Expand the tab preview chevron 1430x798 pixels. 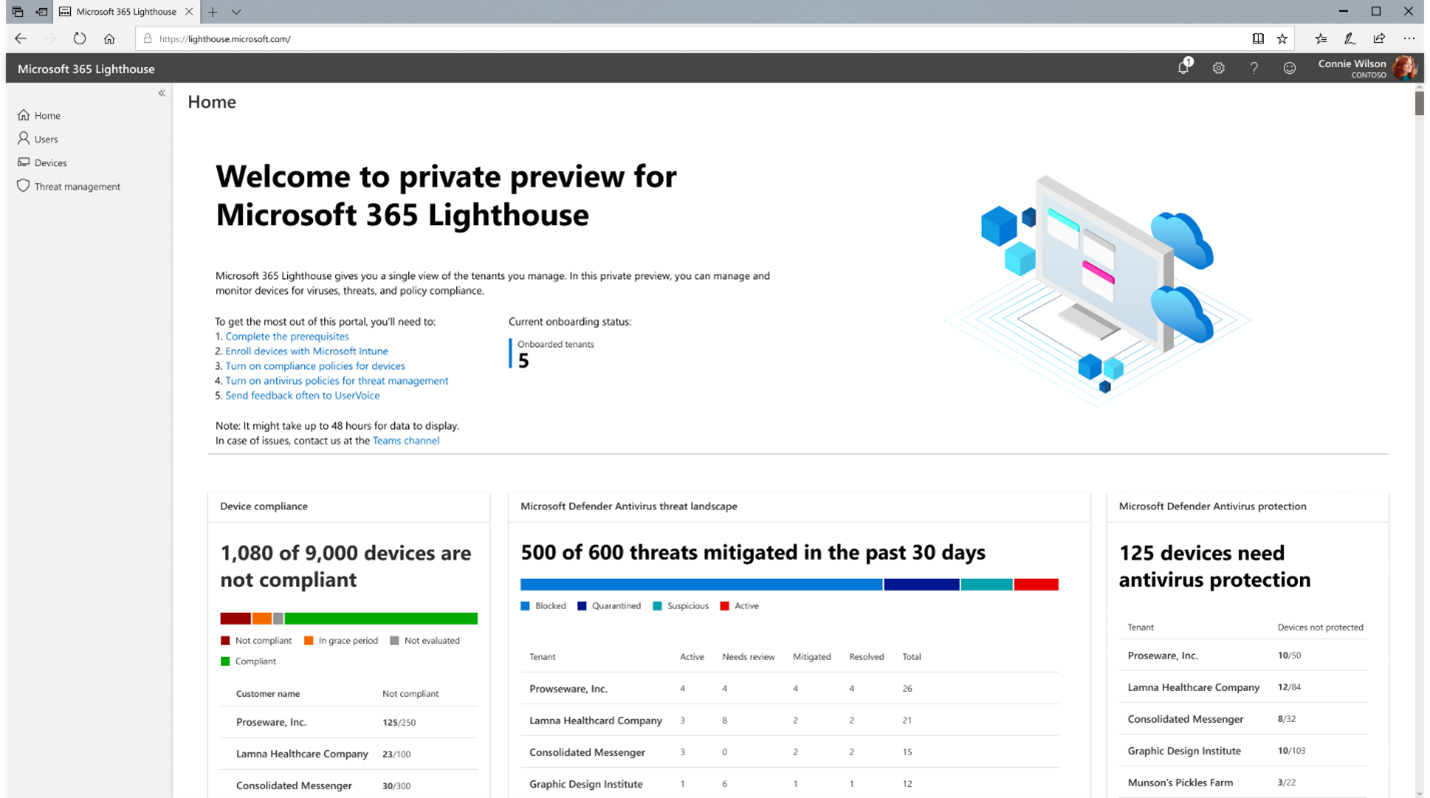[x=236, y=12]
